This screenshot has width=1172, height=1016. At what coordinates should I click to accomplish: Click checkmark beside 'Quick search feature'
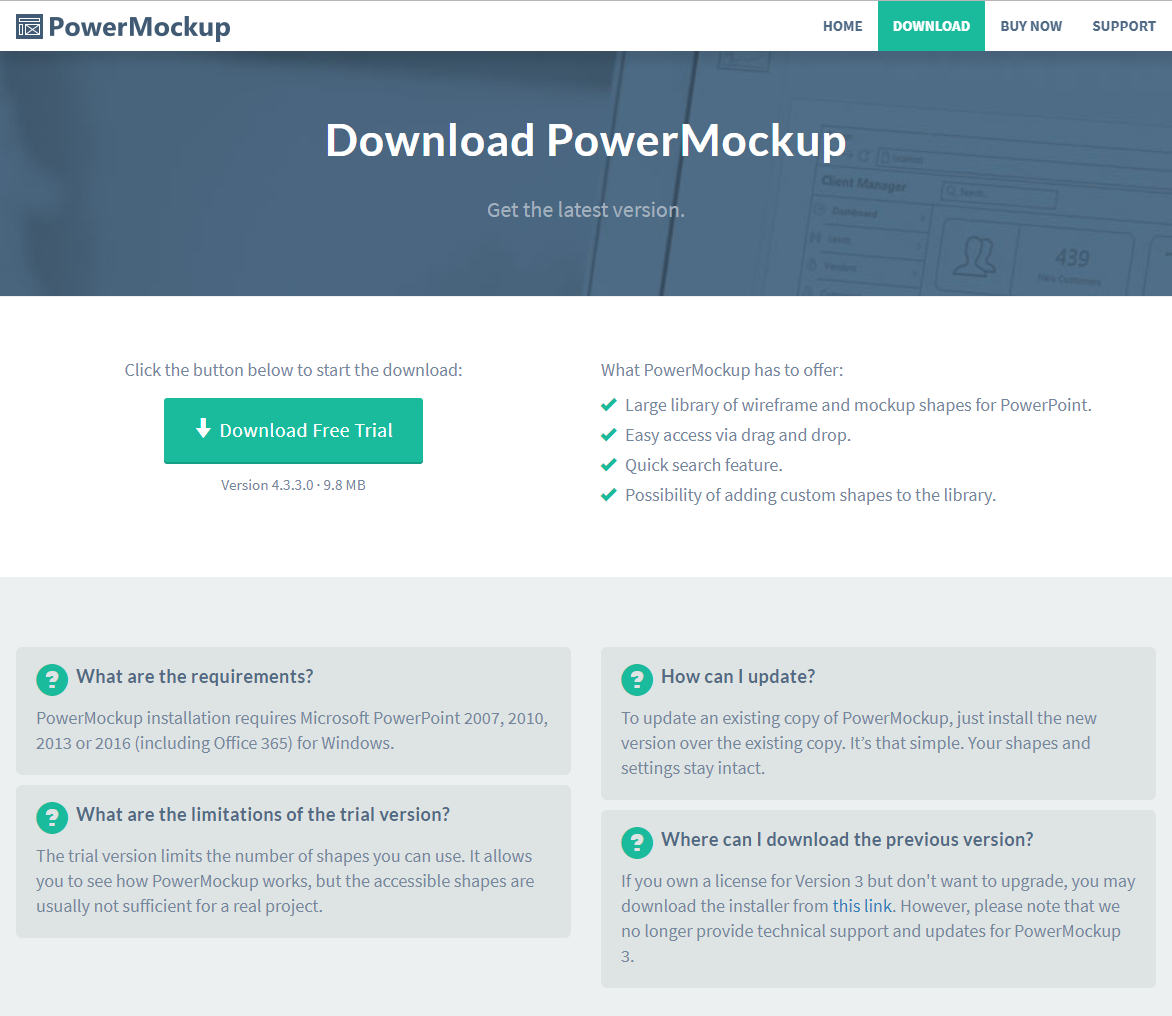point(608,464)
